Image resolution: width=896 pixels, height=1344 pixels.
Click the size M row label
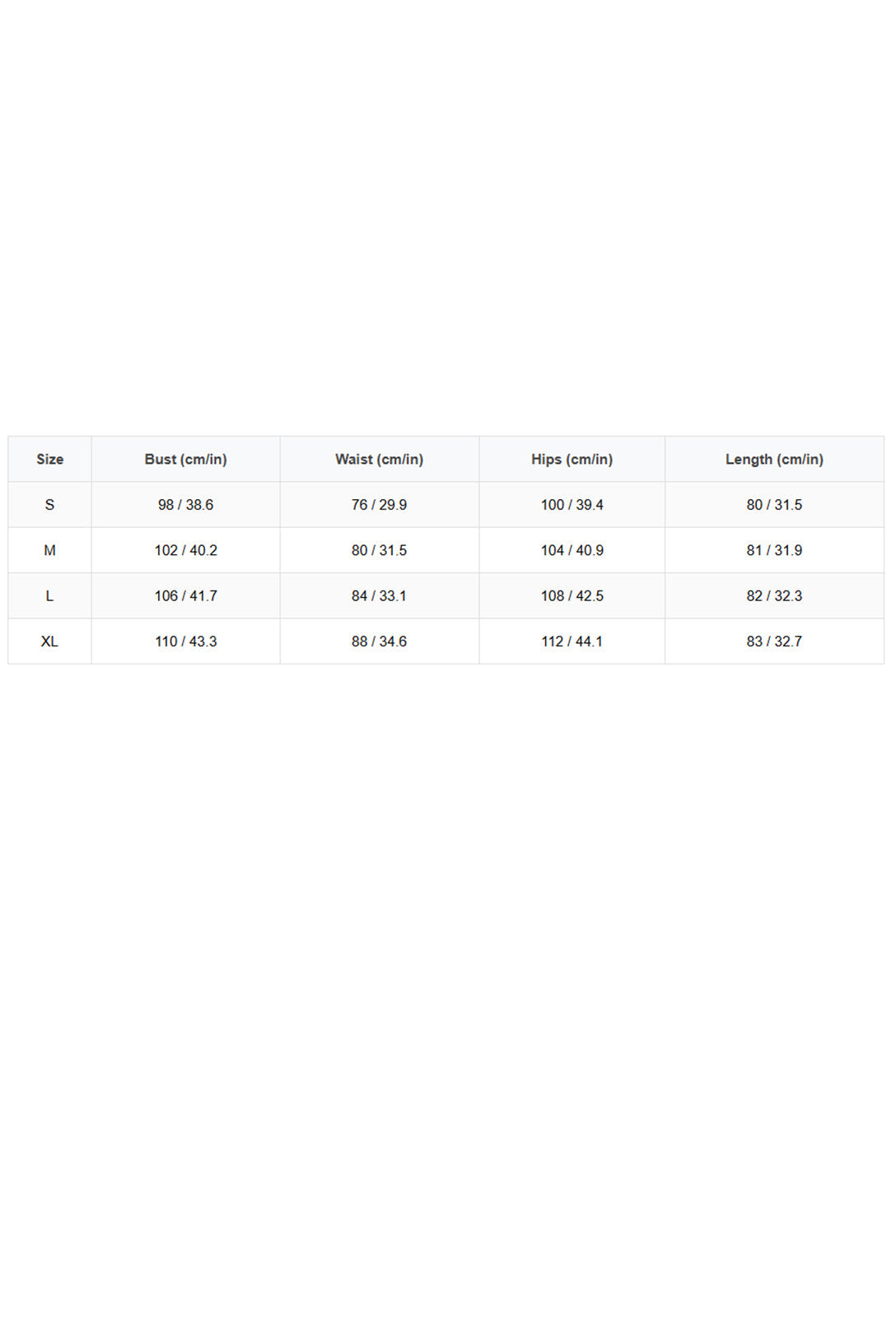click(x=49, y=550)
